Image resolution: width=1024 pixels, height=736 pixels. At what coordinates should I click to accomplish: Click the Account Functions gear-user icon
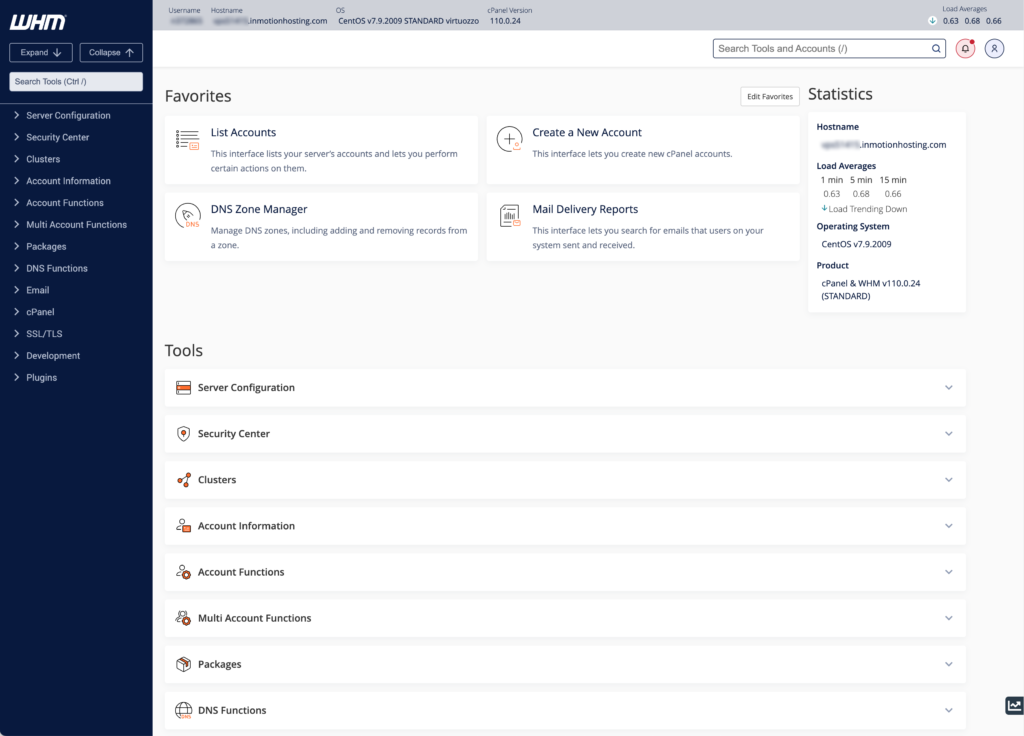184,572
